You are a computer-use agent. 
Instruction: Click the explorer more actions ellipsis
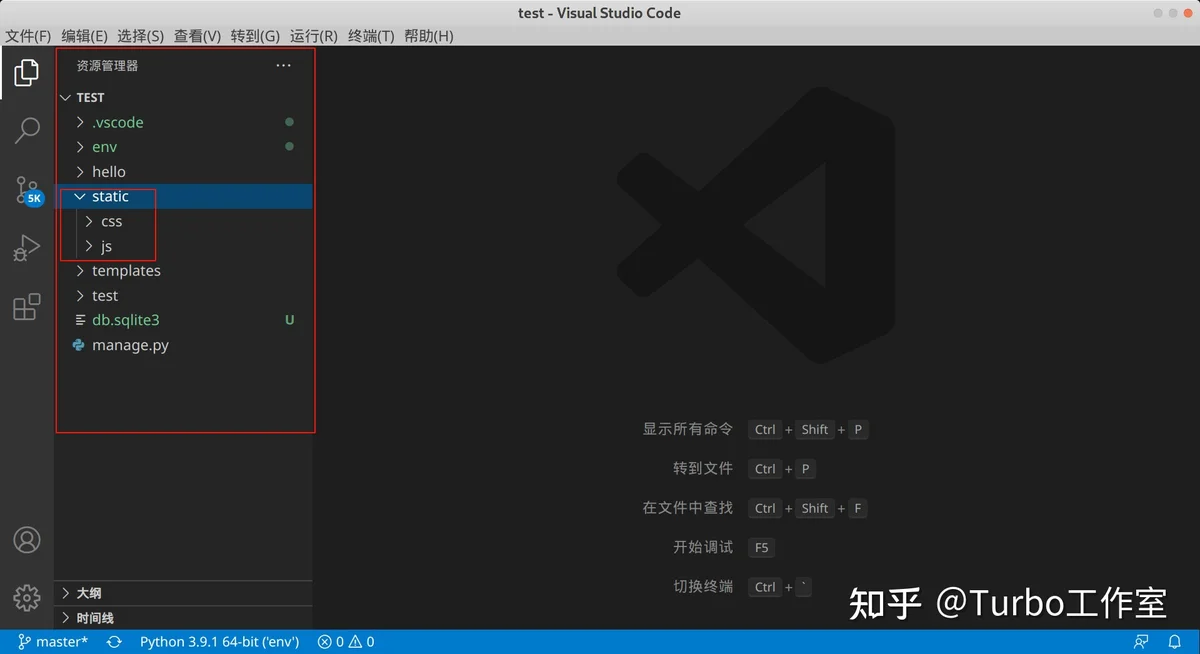point(284,66)
